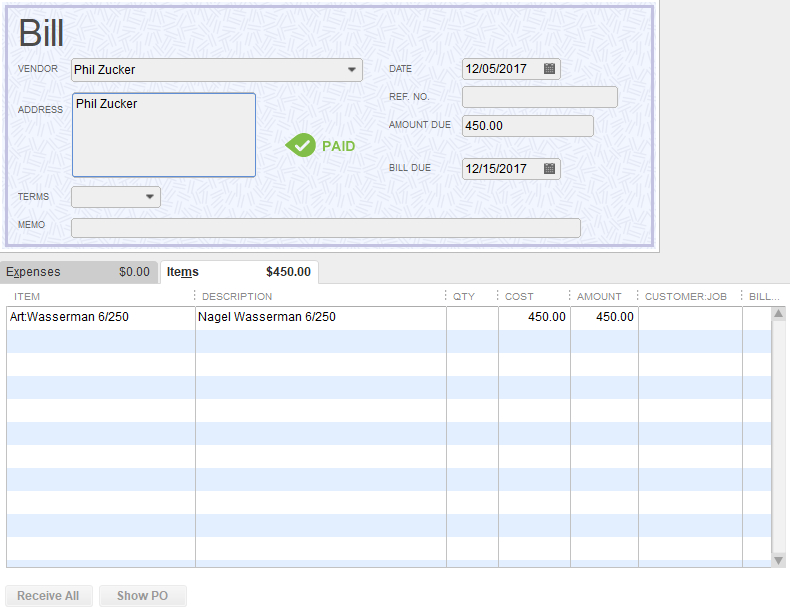Image resolution: width=790 pixels, height=608 pixels.
Task: Expand the Vendor dropdown list
Action: 352,70
